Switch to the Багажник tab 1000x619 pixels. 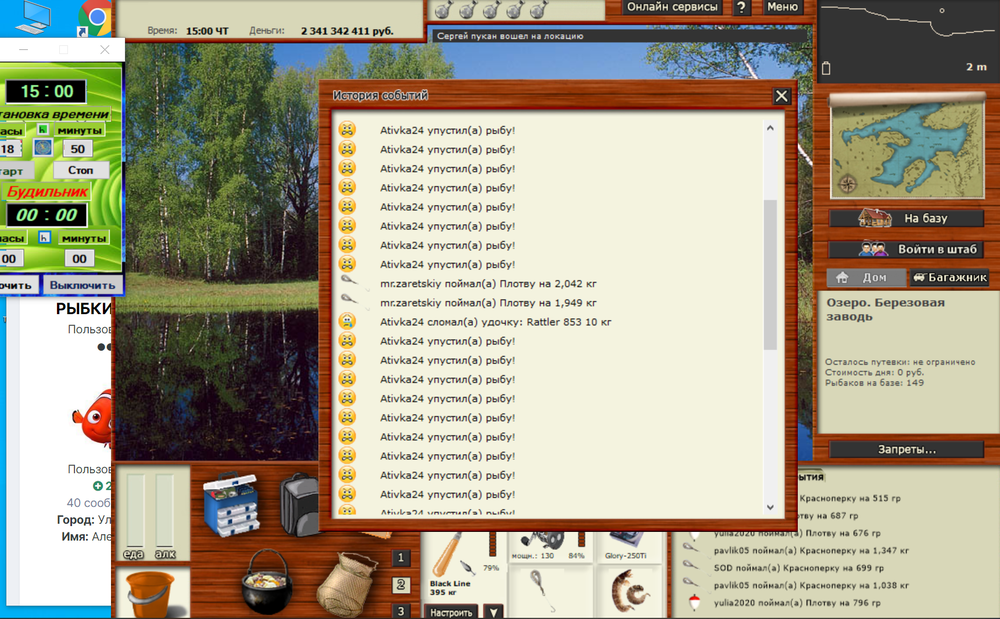(x=950, y=278)
